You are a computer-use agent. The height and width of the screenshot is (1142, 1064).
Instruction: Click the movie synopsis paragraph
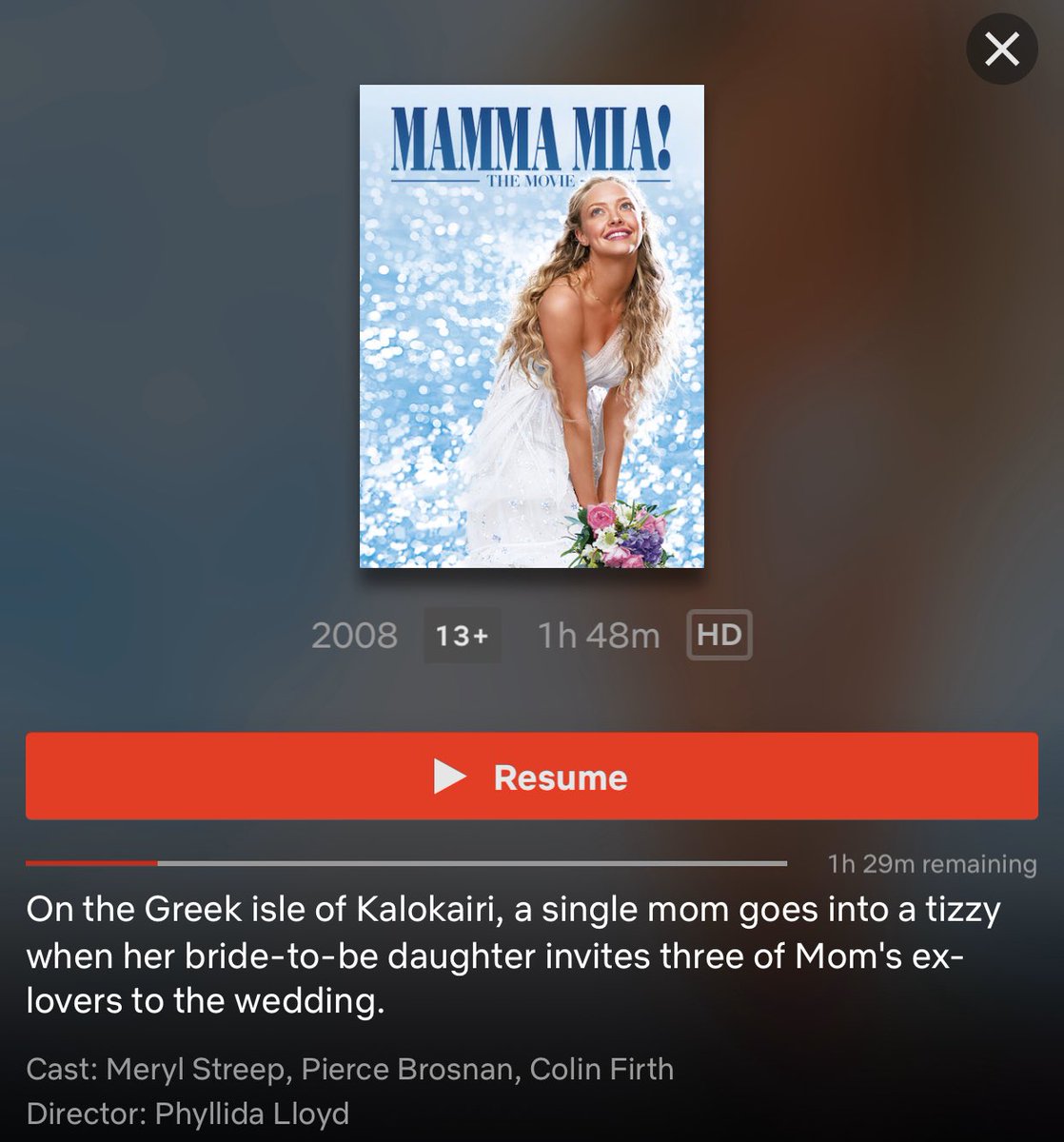(514, 955)
